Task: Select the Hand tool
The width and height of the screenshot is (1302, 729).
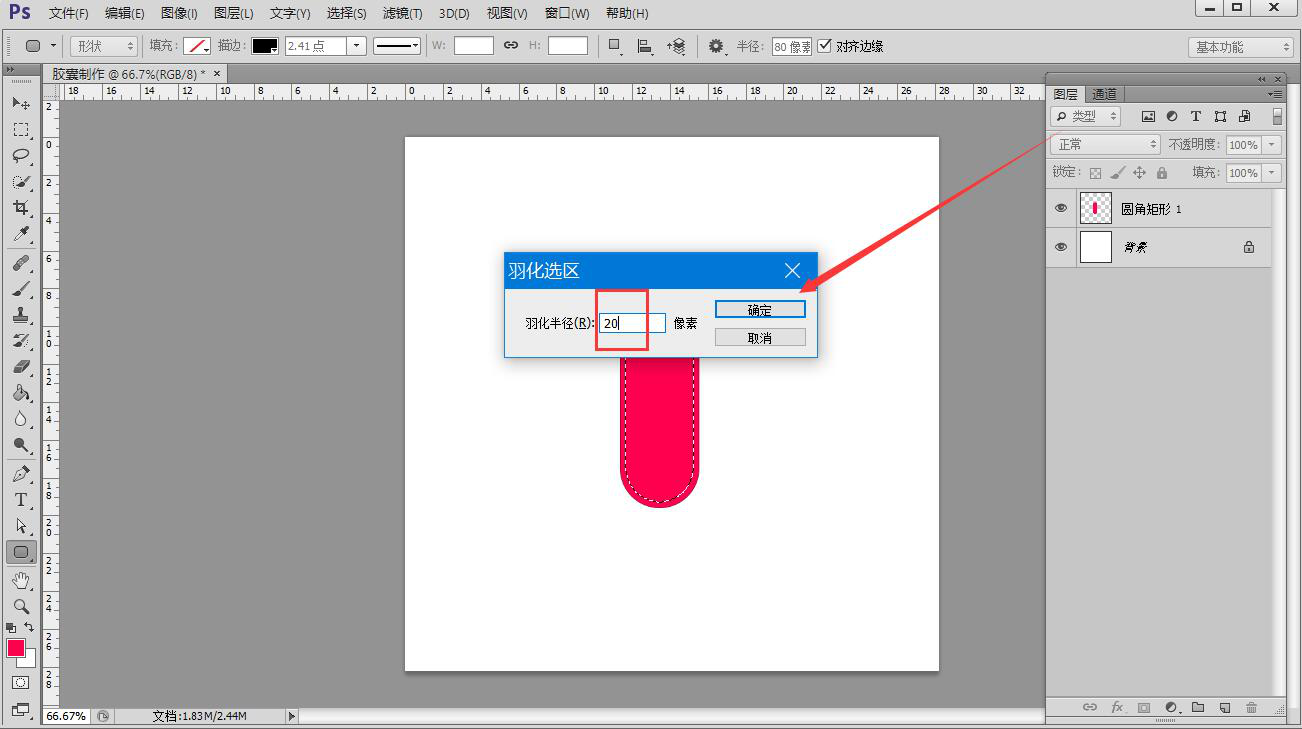Action: (x=20, y=580)
